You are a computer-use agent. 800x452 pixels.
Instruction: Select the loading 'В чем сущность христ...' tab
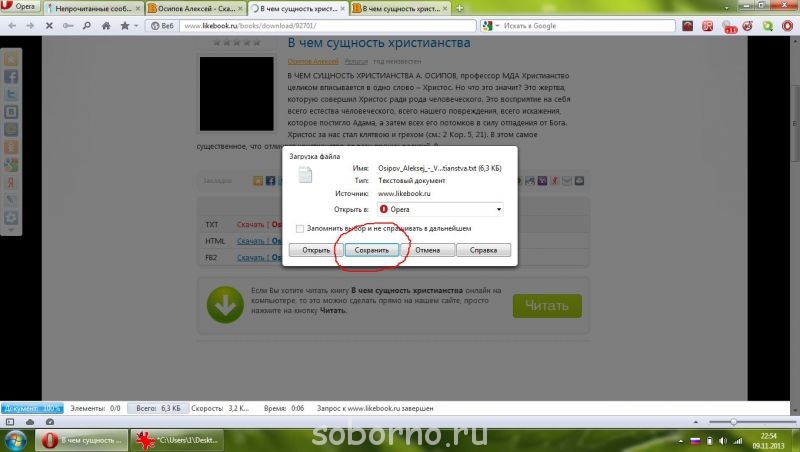click(298, 8)
